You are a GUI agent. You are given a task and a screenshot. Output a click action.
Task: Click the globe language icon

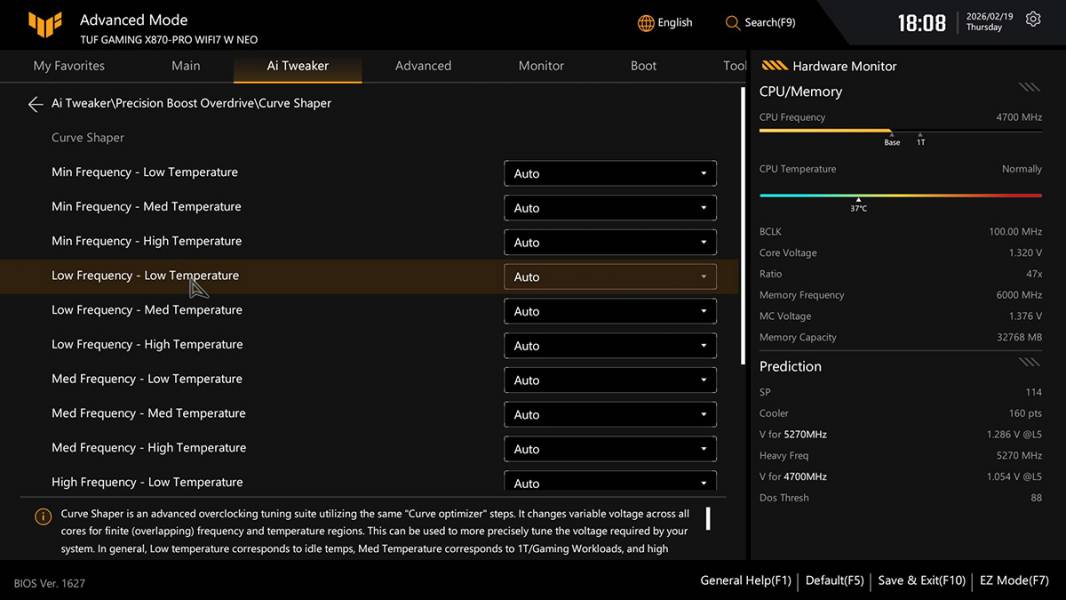[646, 23]
